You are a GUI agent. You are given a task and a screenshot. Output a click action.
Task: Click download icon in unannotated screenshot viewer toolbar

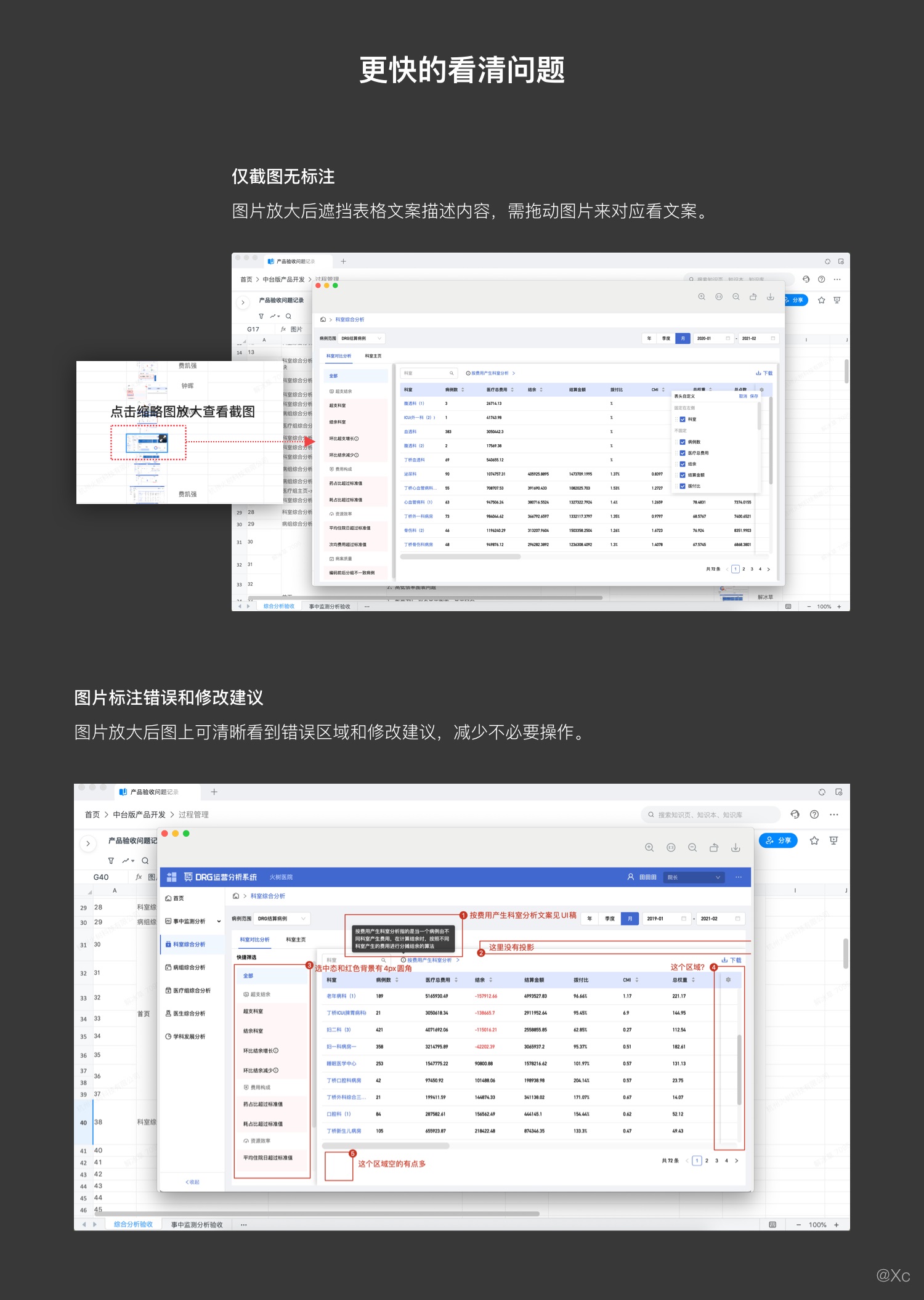pyautogui.click(x=770, y=297)
